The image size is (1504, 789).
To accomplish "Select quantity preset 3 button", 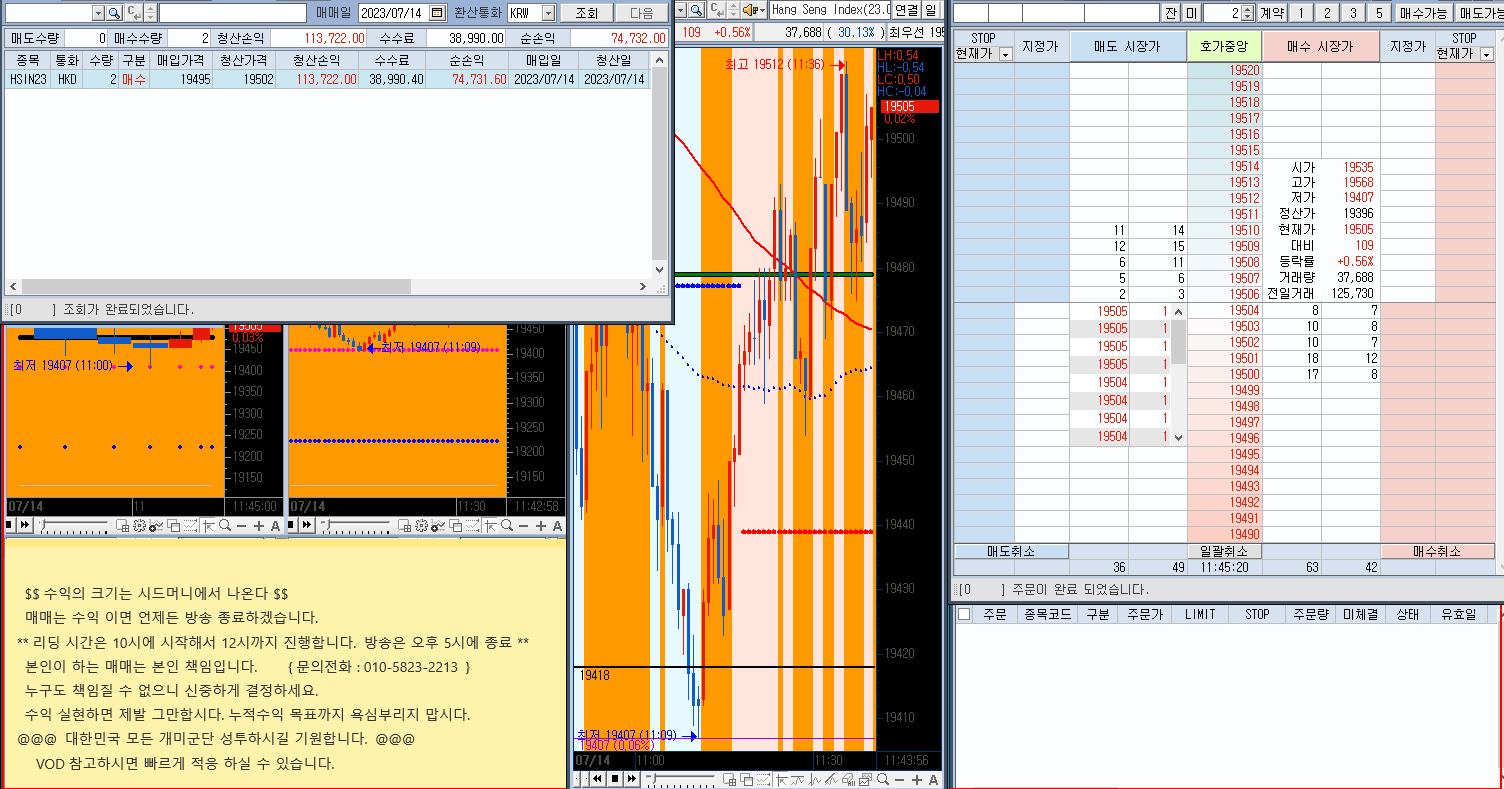I will click(x=1353, y=13).
